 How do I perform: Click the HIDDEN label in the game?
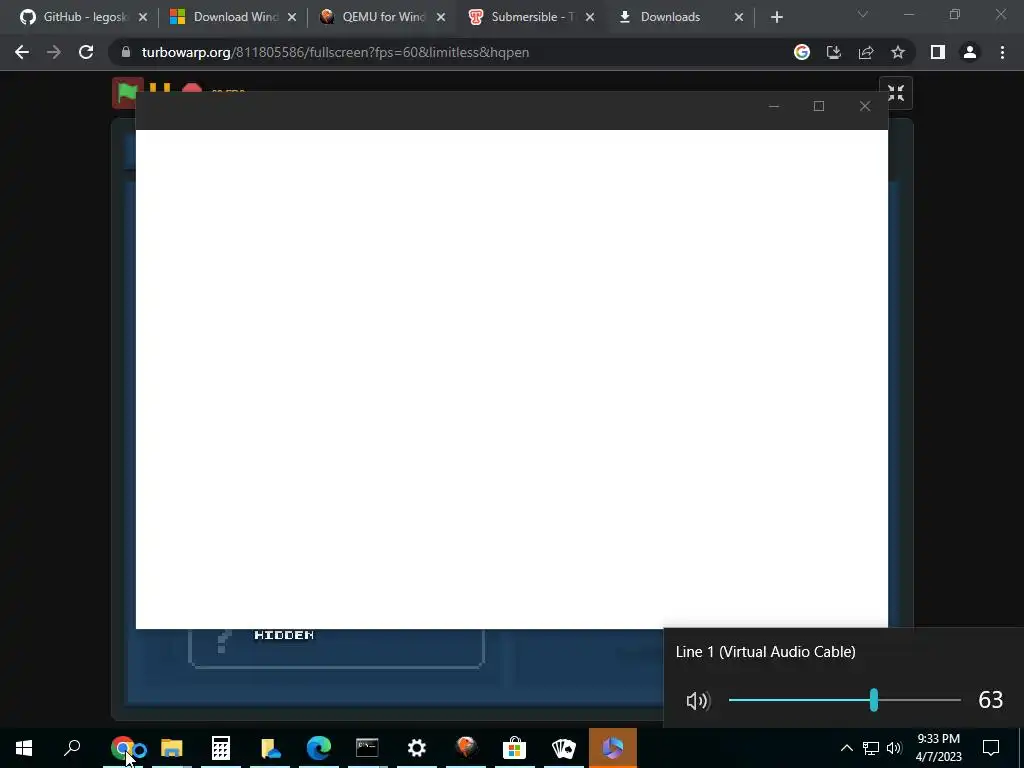pos(284,635)
